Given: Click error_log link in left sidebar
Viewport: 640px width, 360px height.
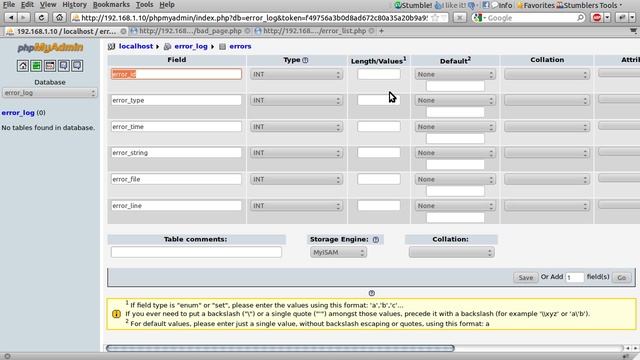Looking at the screenshot, I should 18,113.
